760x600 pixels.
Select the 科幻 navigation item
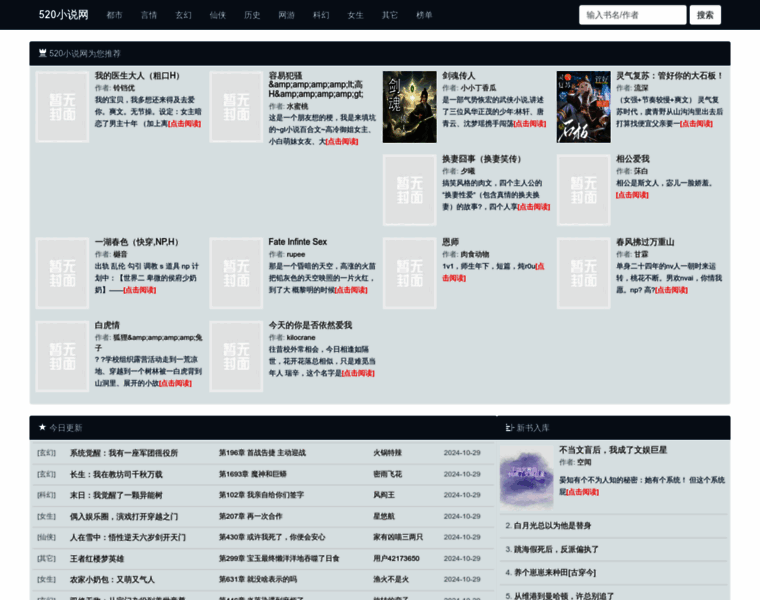[x=321, y=15]
